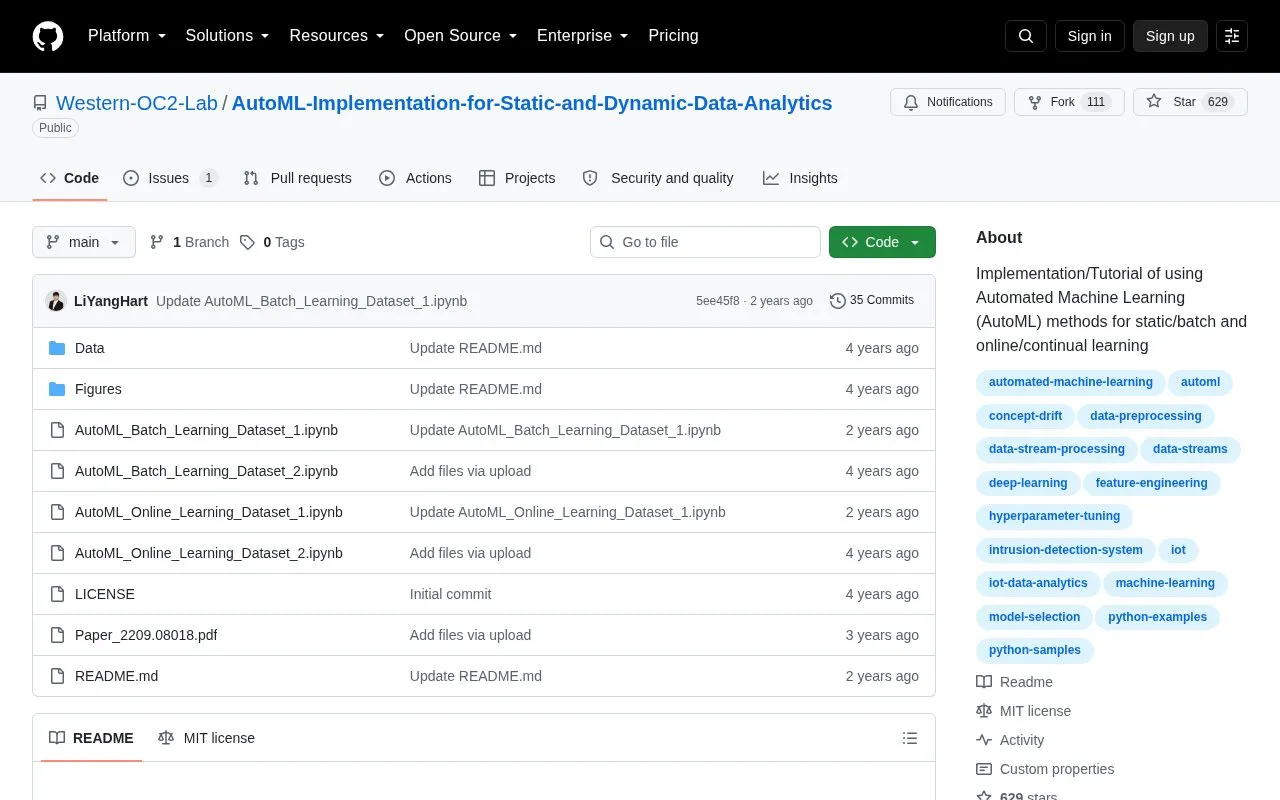Screen dimensions: 1280x800
Task: Click the README.md file icon
Action: tap(57, 676)
